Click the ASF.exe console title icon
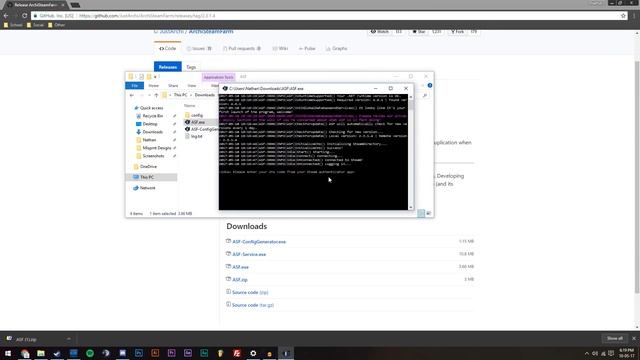Viewport: 640px width, 360px height. [225, 88]
